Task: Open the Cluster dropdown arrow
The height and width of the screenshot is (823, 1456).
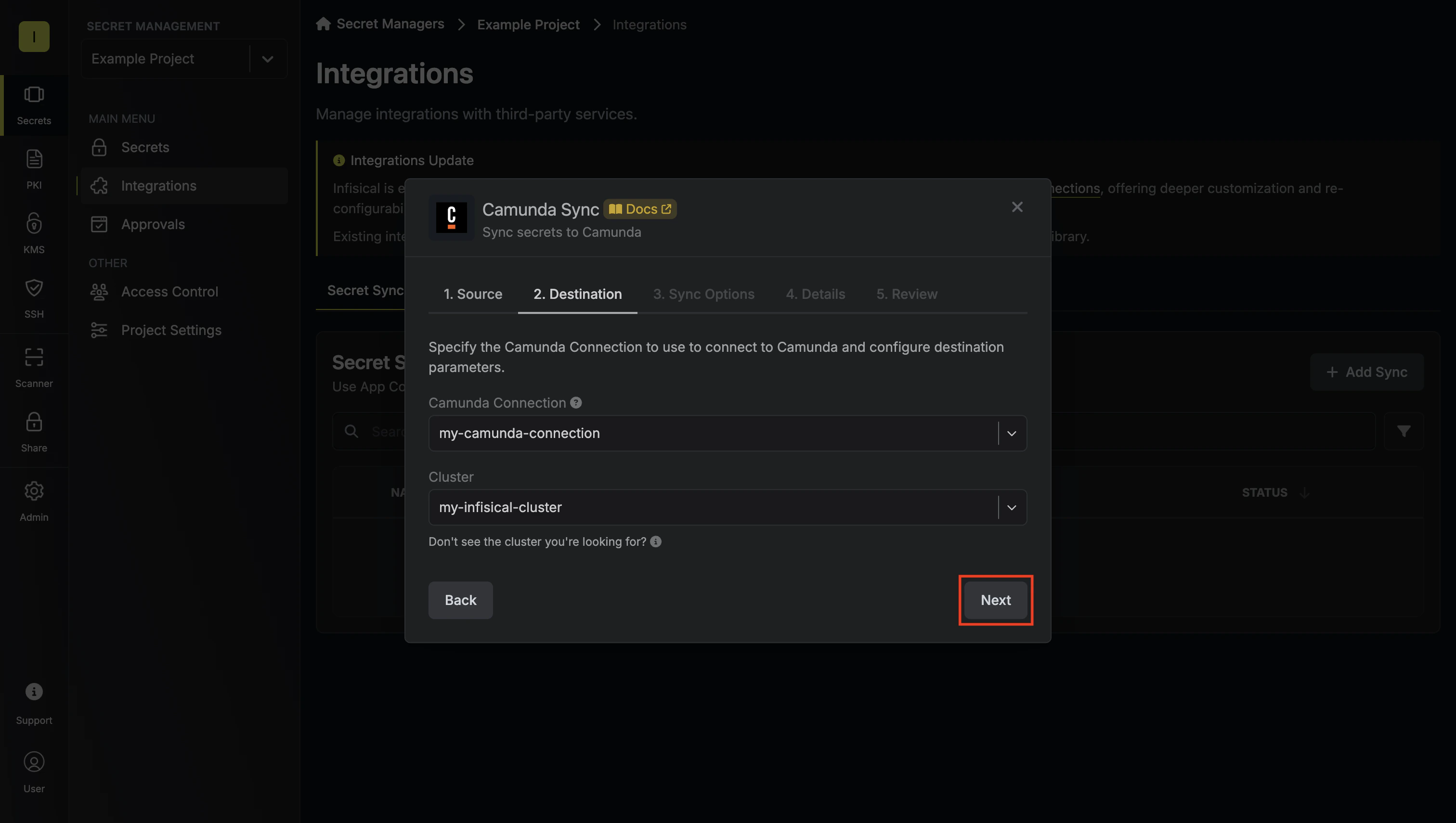Action: (1012, 507)
